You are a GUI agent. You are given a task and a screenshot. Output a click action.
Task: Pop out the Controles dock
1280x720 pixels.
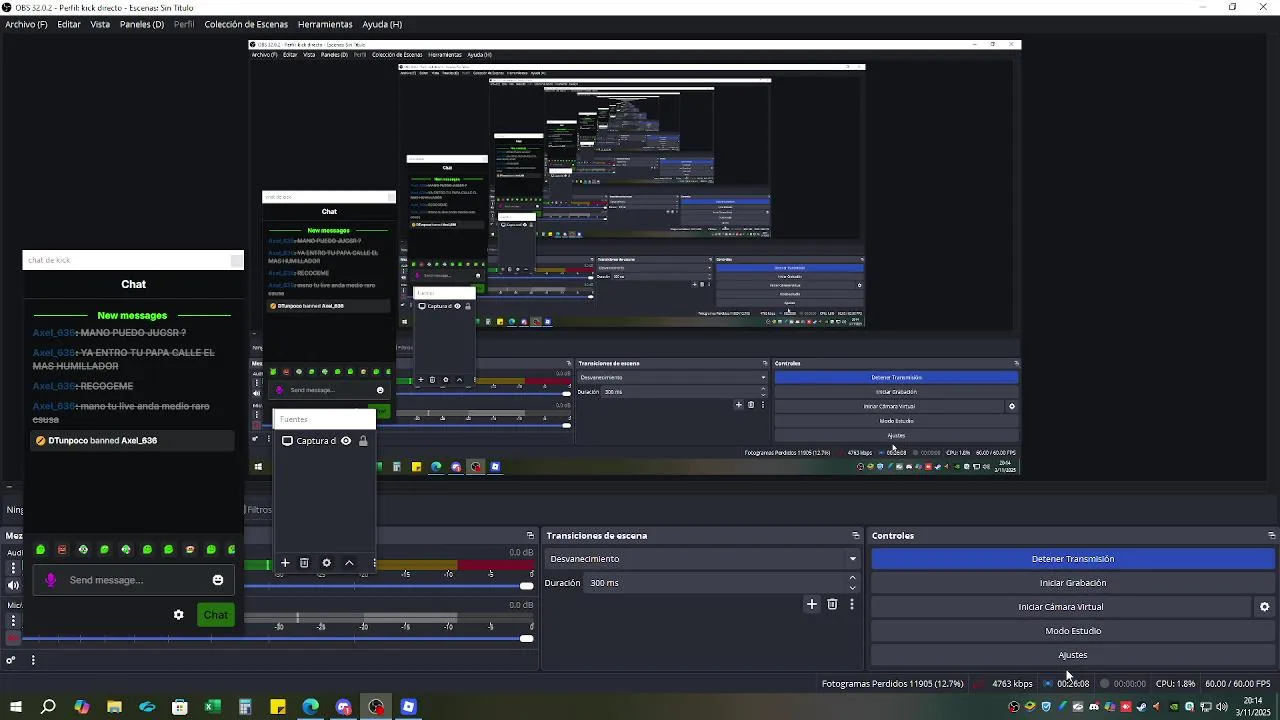1271,536
